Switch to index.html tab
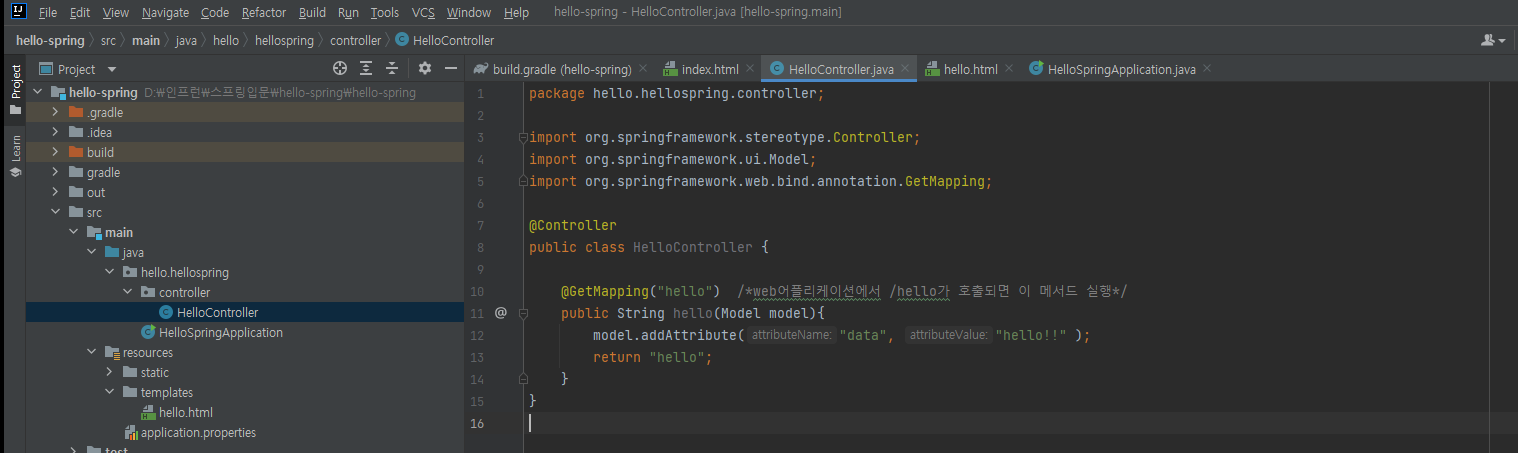This screenshot has width=1518, height=453. click(709, 69)
